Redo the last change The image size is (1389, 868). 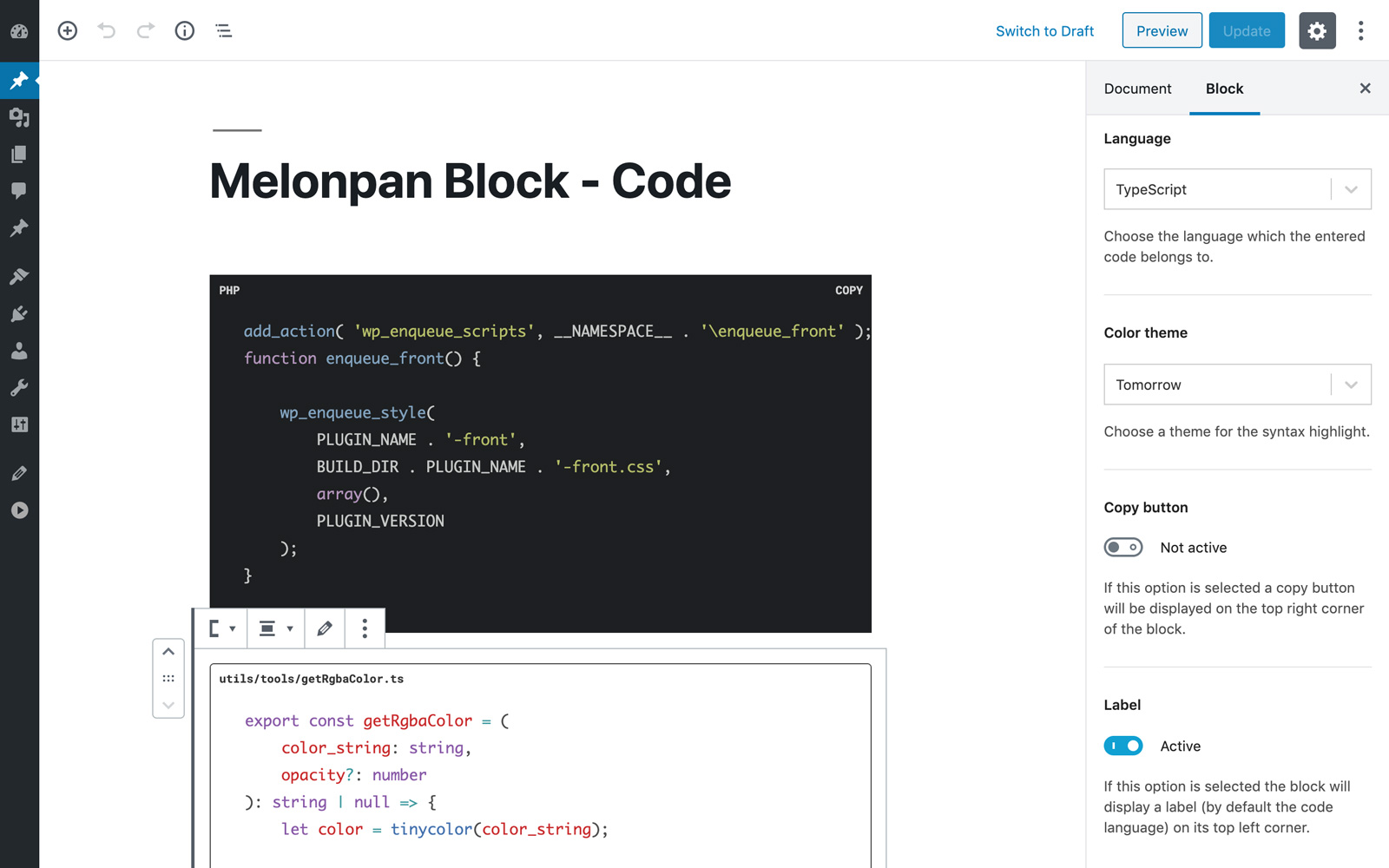pos(146,31)
